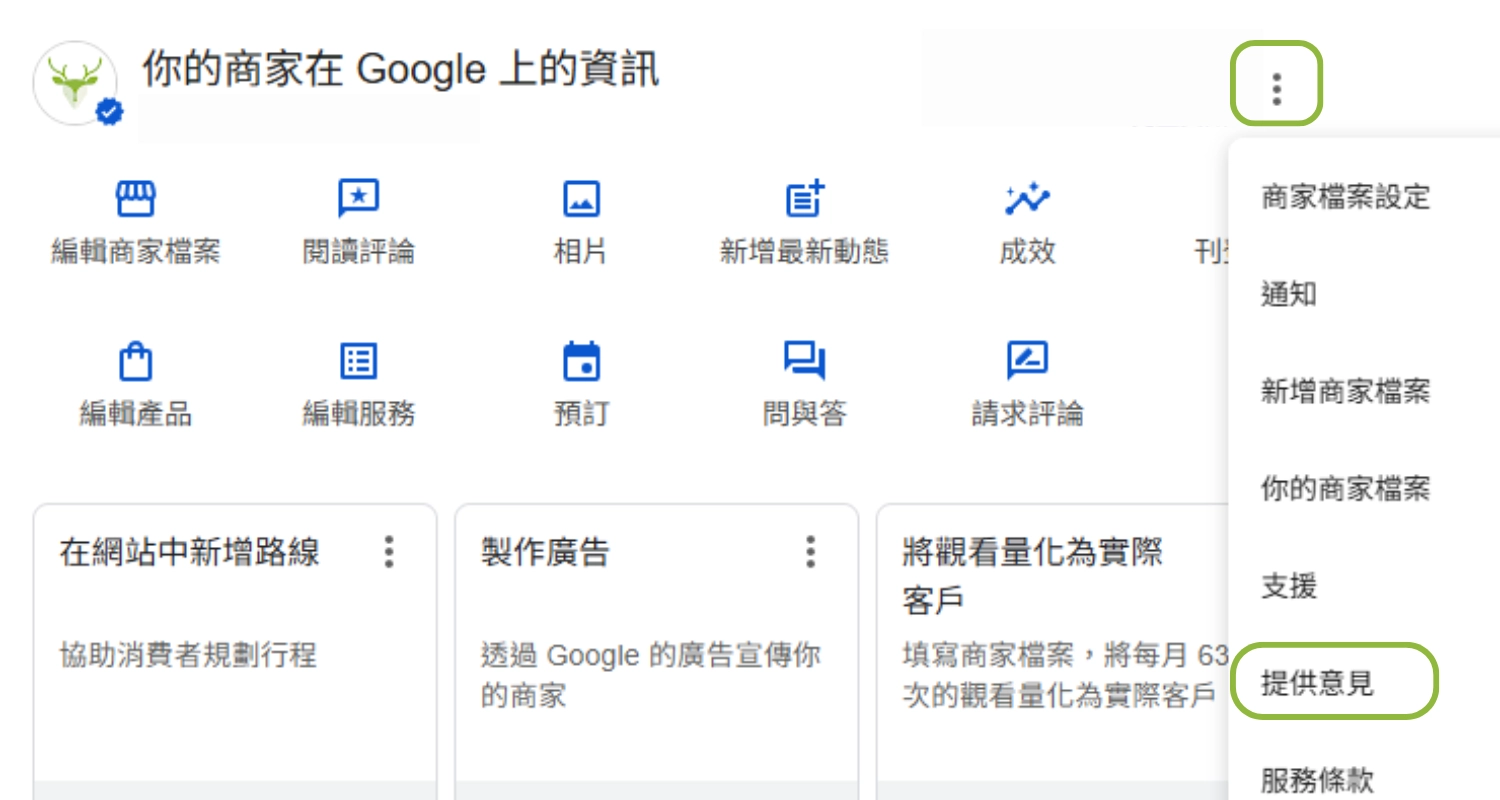Open the 成效 performance chart icon

(x=1027, y=200)
